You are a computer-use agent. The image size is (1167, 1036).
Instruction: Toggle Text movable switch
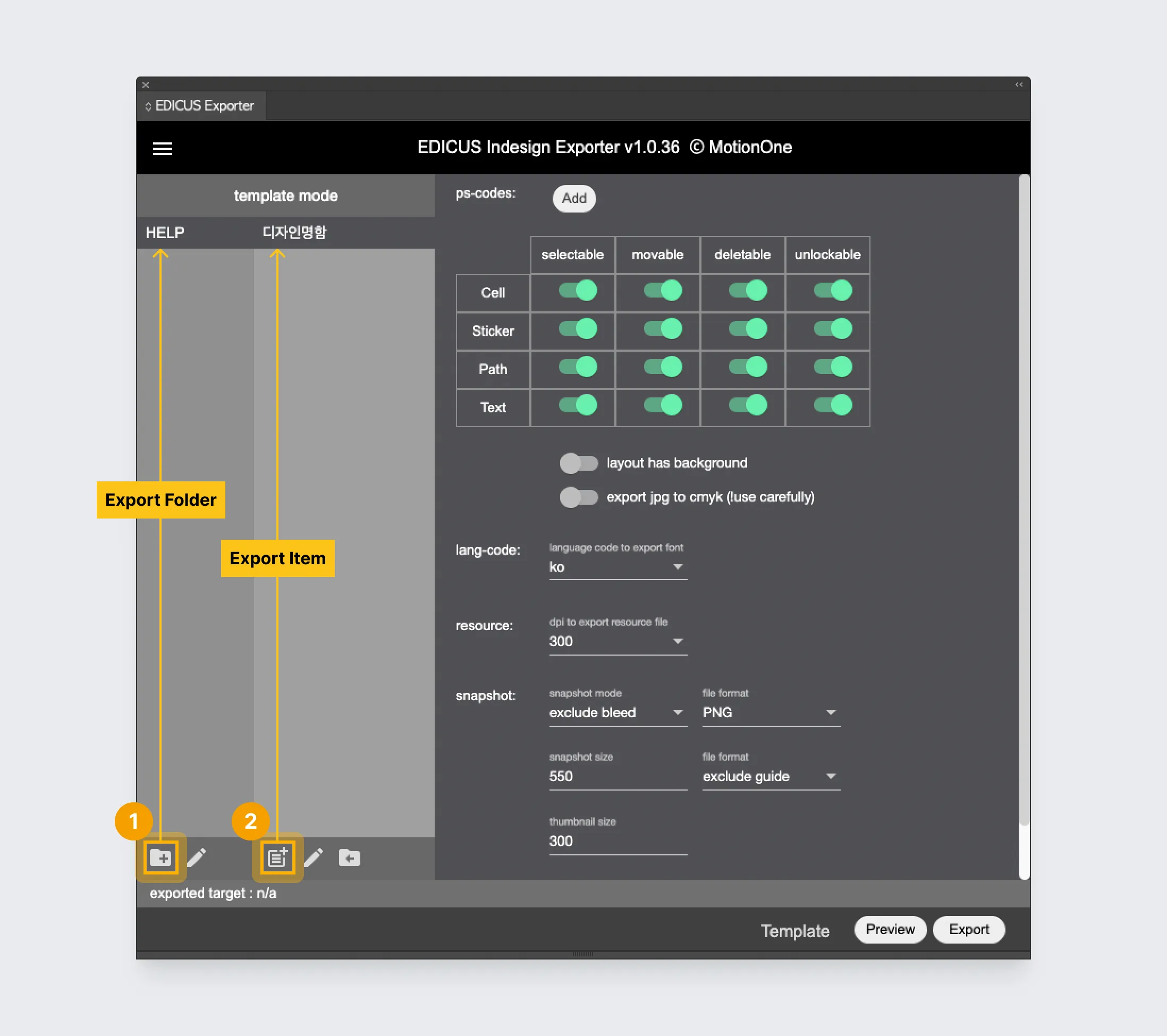[x=663, y=405]
